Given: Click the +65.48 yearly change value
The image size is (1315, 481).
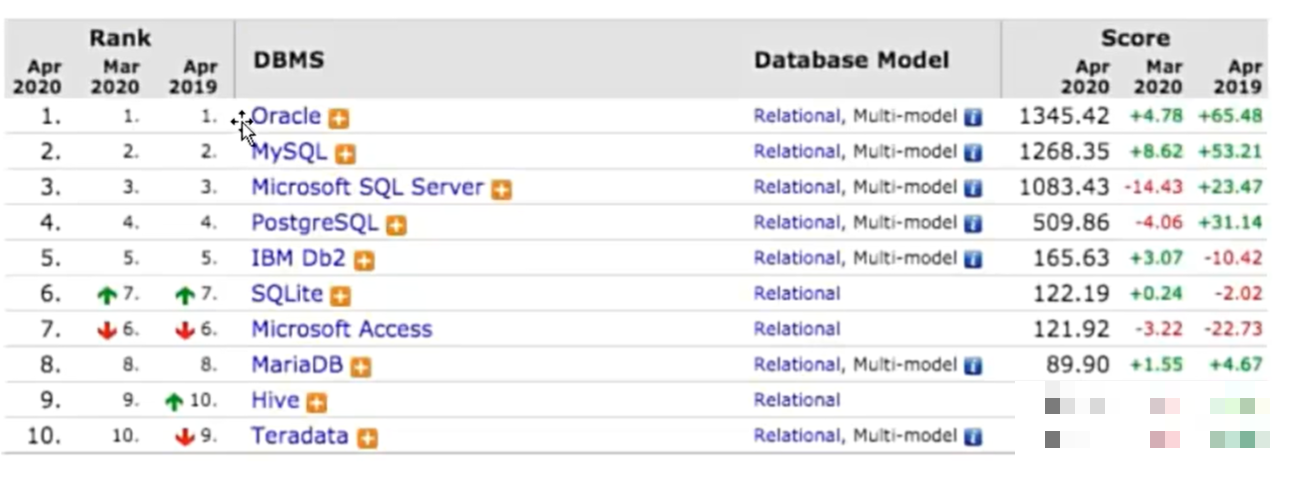Looking at the screenshot, I should 1230,116.
